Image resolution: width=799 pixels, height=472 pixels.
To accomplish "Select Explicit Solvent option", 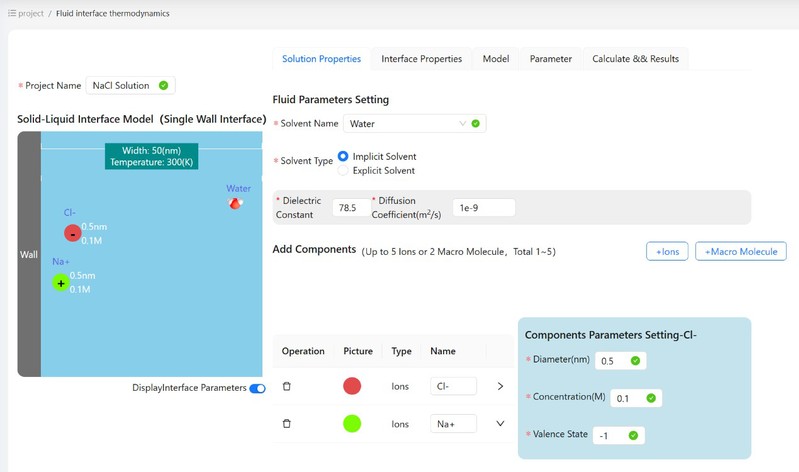I will [x=343, y=171].
